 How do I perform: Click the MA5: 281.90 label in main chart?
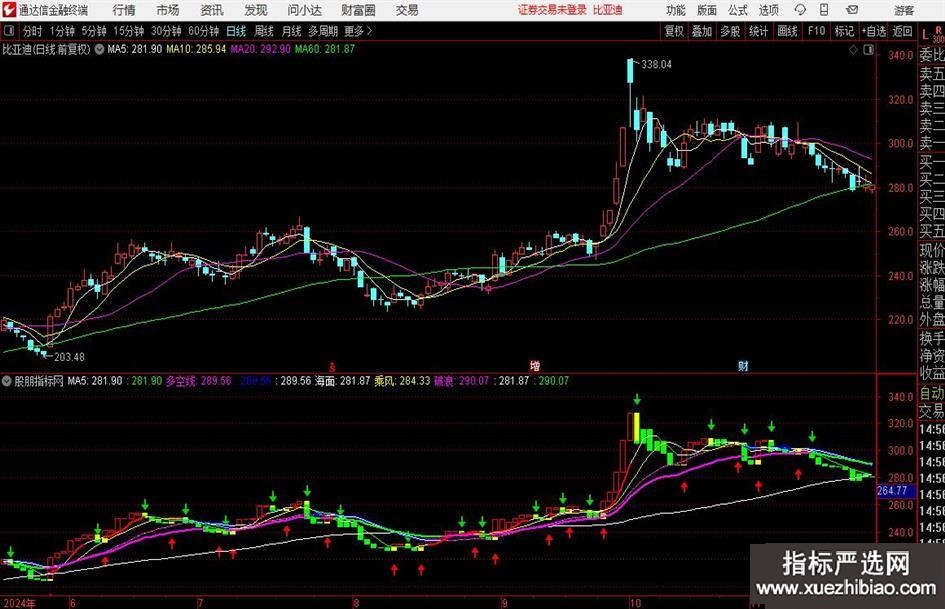[x=134, y=49]
